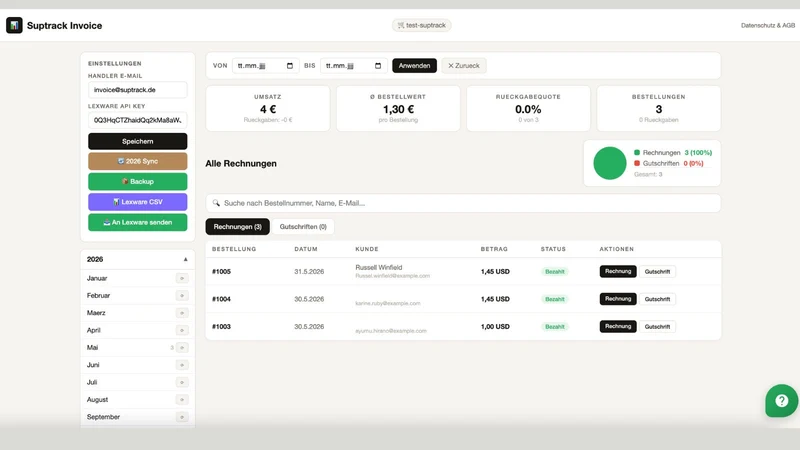Open Rechnung for order #1003
800x450 pixels.
618,327
